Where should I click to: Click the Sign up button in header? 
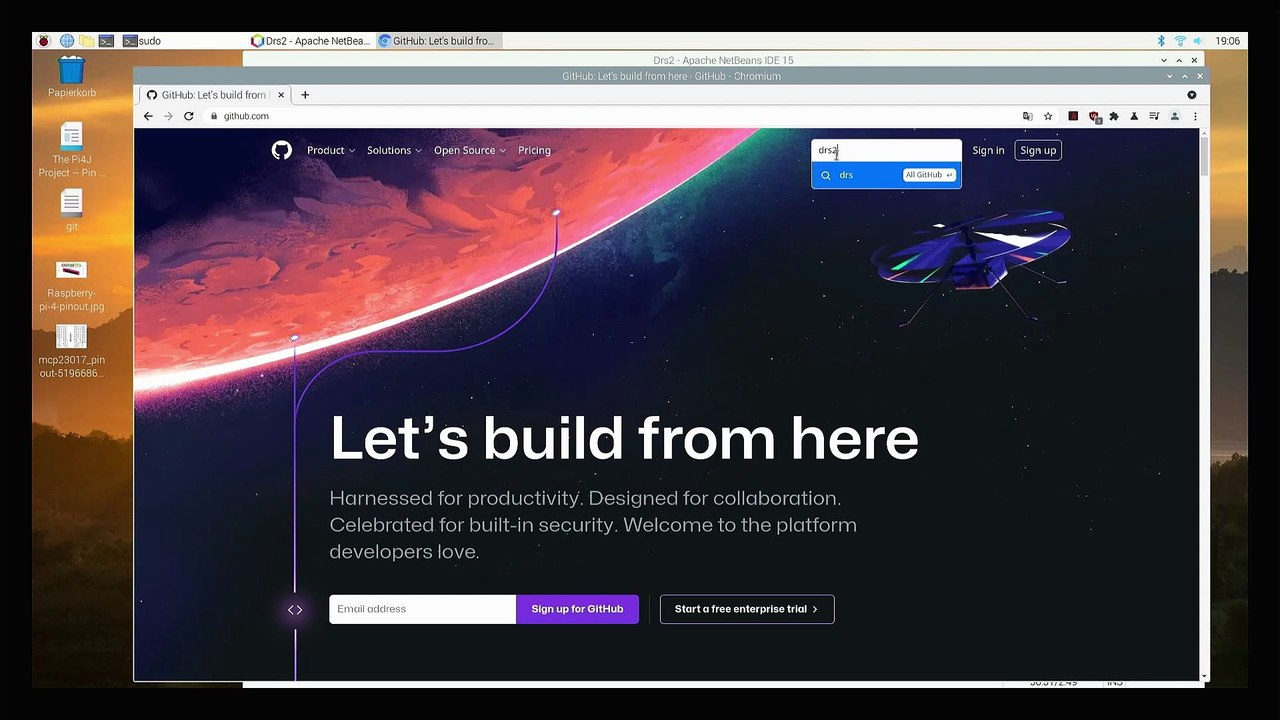[1038, 150]
